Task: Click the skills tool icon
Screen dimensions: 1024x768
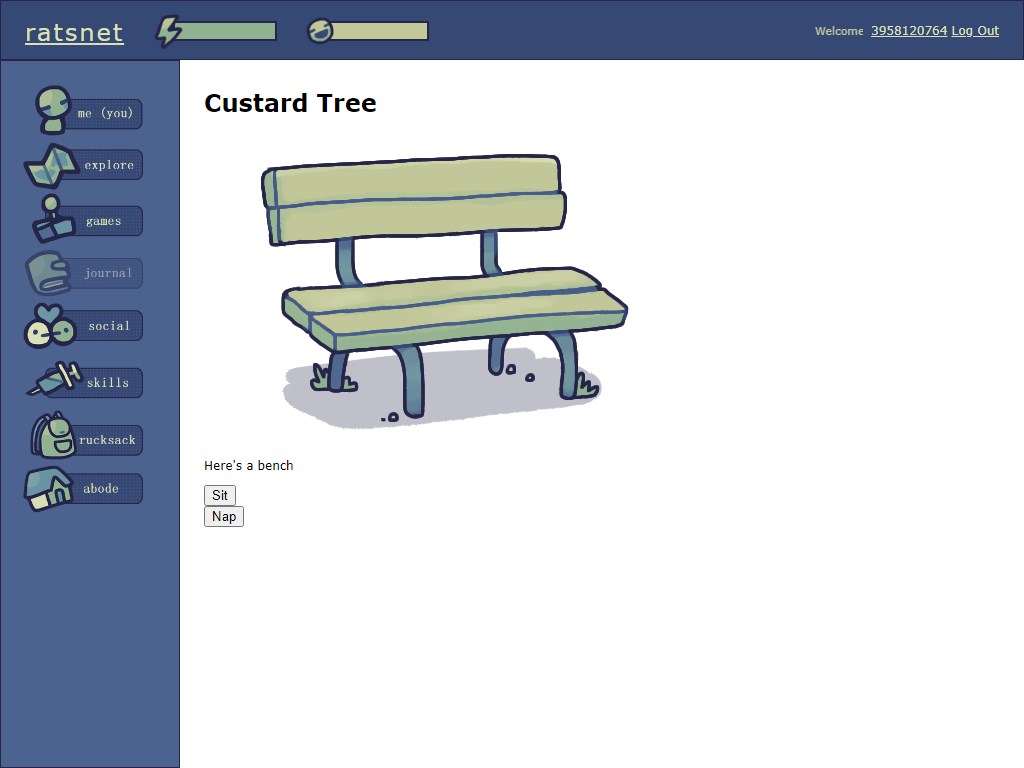Action: pos(54,380)
